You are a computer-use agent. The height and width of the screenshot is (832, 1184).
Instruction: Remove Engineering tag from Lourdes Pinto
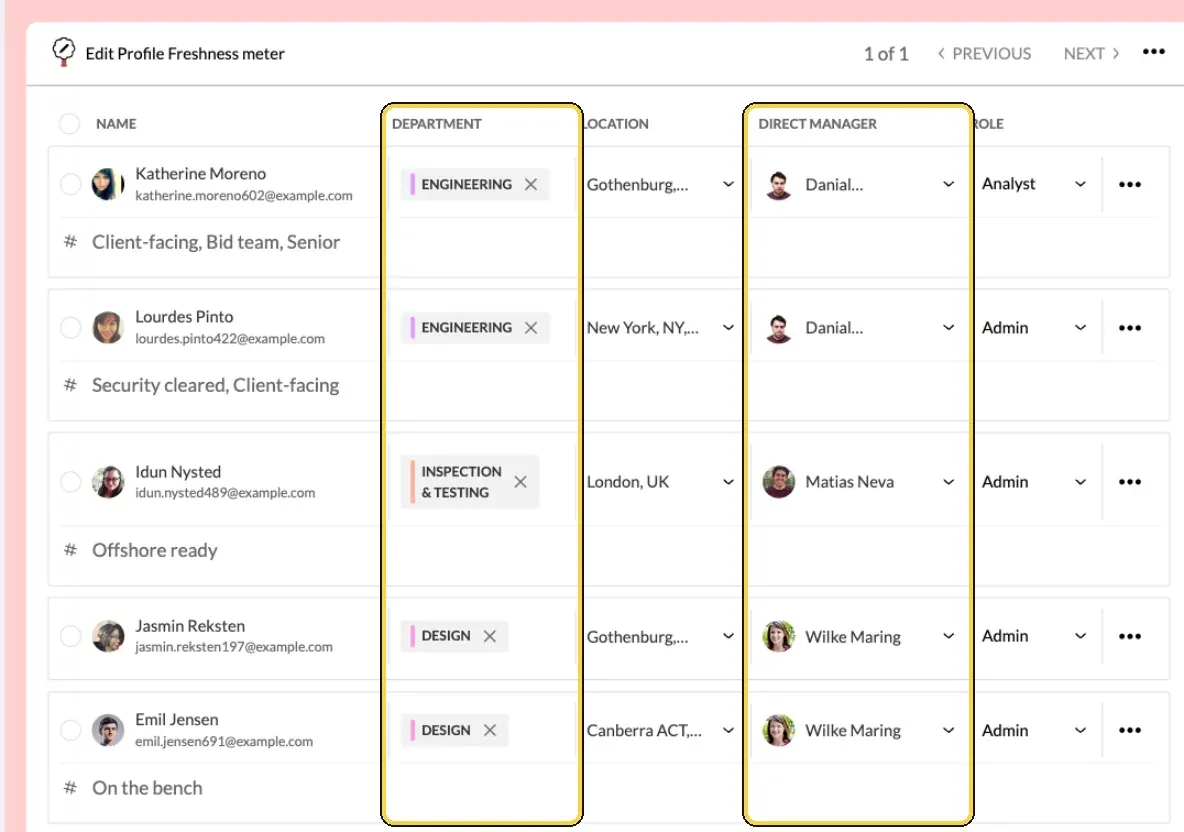click(531, 328)
